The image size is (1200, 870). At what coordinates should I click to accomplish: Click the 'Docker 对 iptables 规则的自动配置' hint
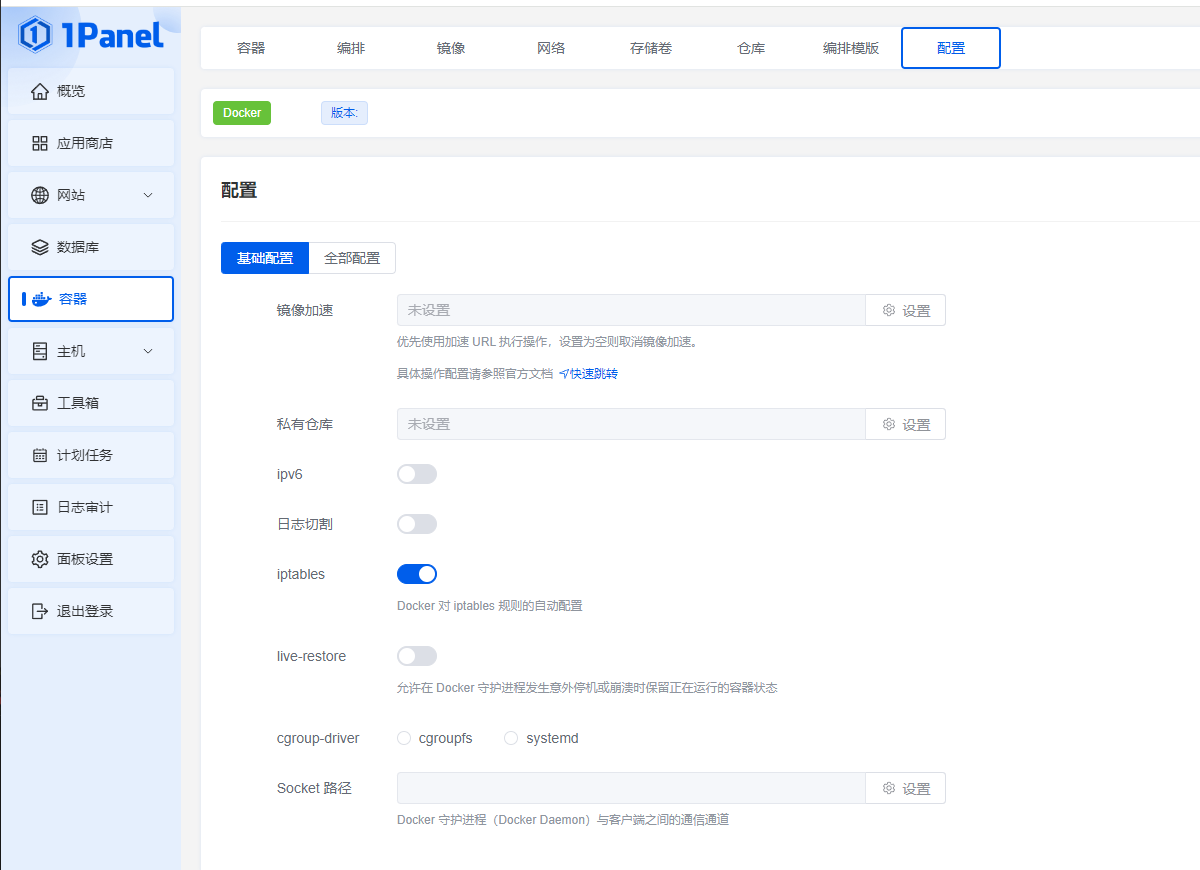click(490, 606)
